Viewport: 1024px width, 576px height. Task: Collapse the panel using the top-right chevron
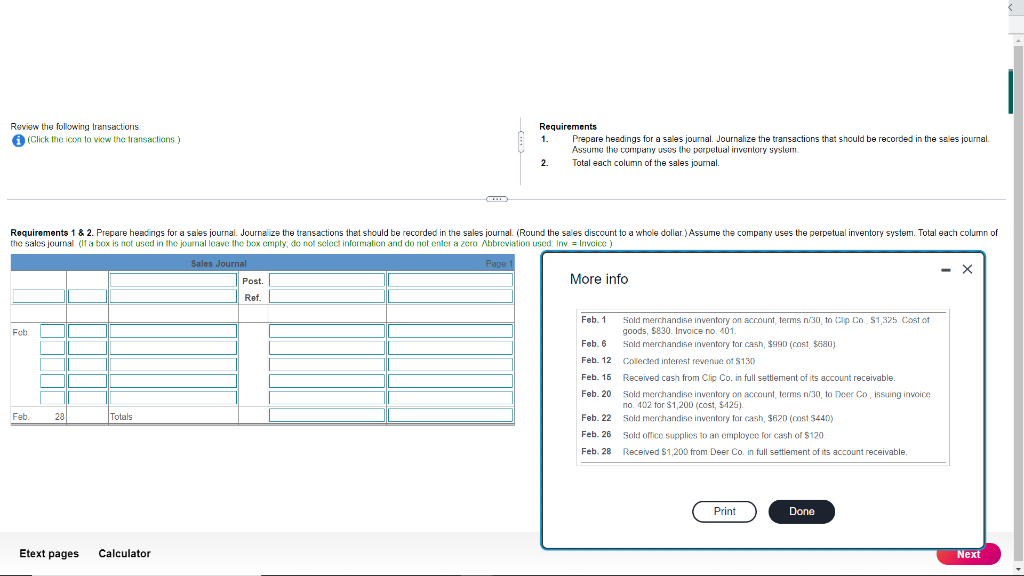1011,7
